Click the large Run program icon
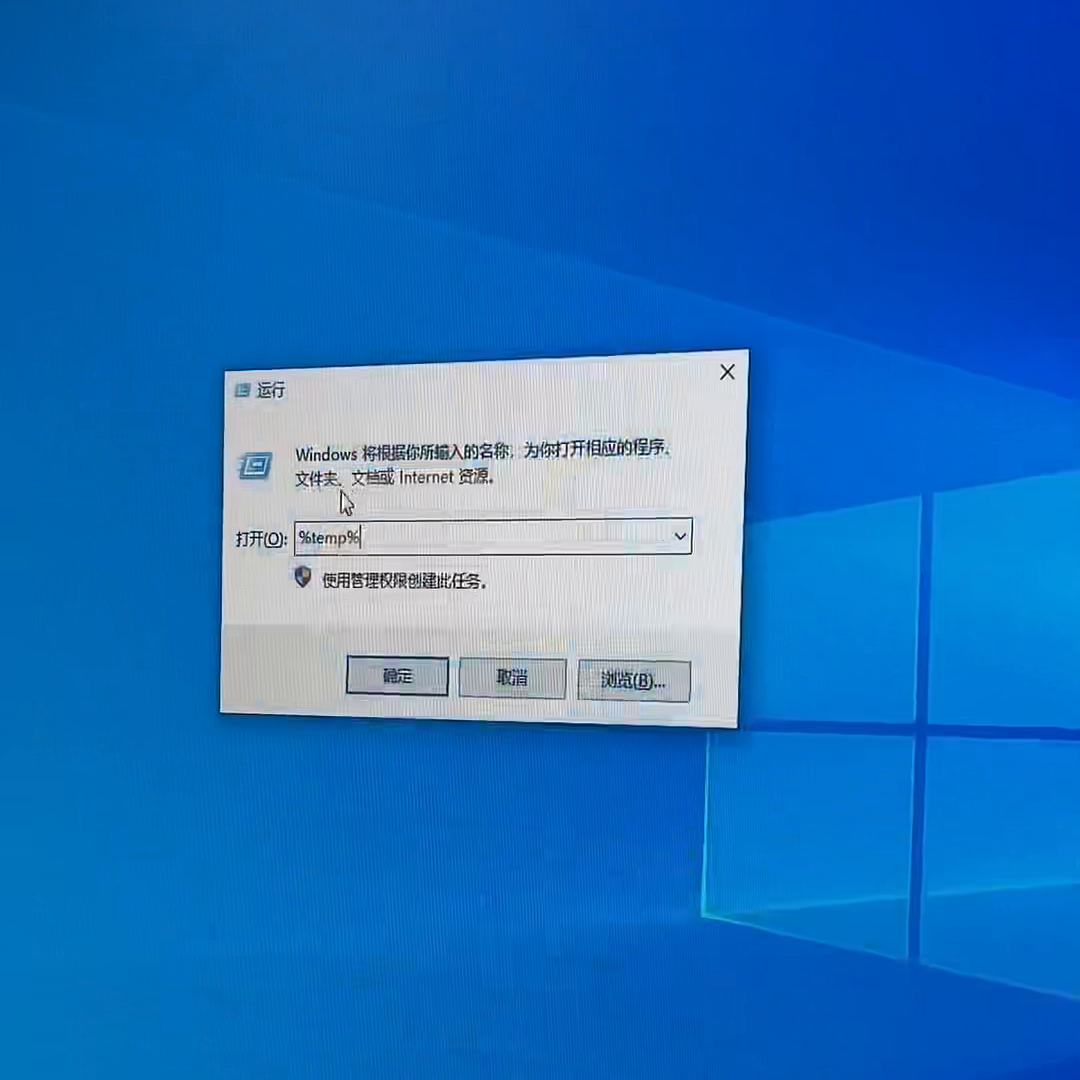1080x1080 pixels. (x=255, y=466)
